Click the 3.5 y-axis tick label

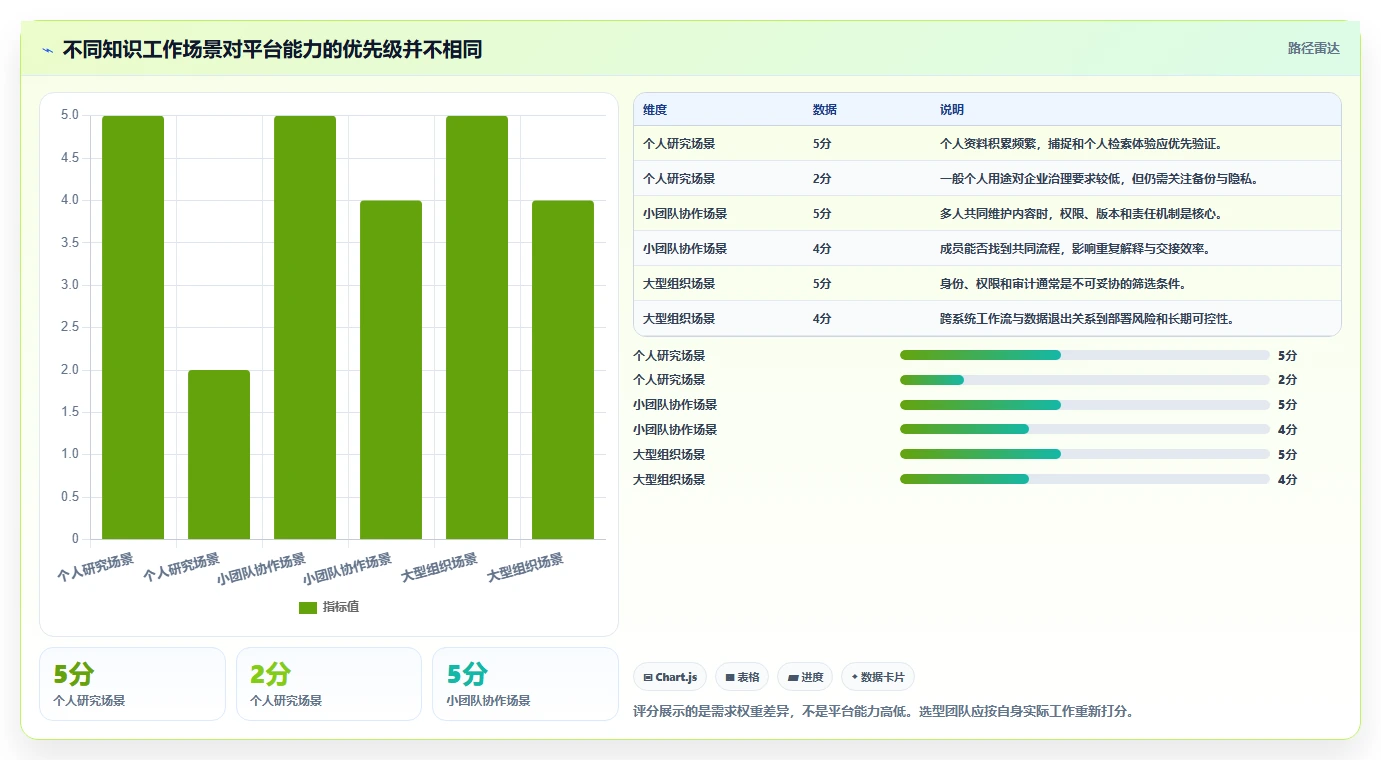click(70, 243)
